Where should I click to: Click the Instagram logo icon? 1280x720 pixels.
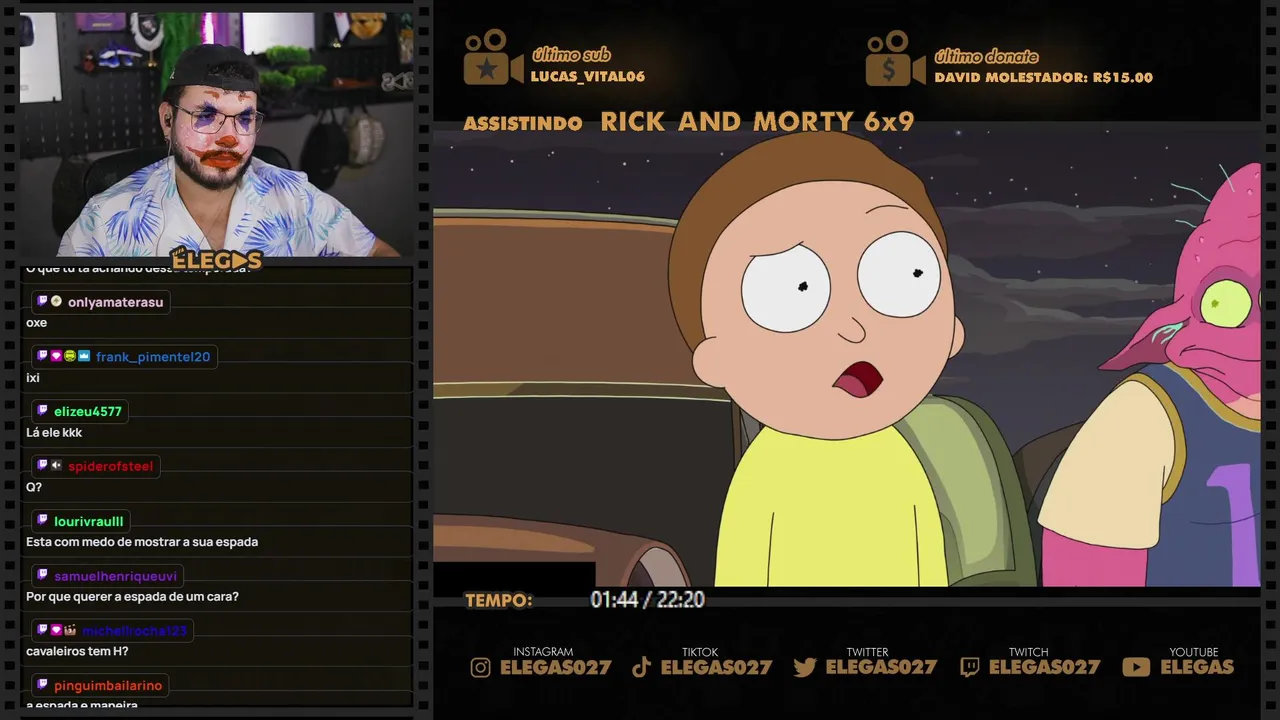coord(481,668)
